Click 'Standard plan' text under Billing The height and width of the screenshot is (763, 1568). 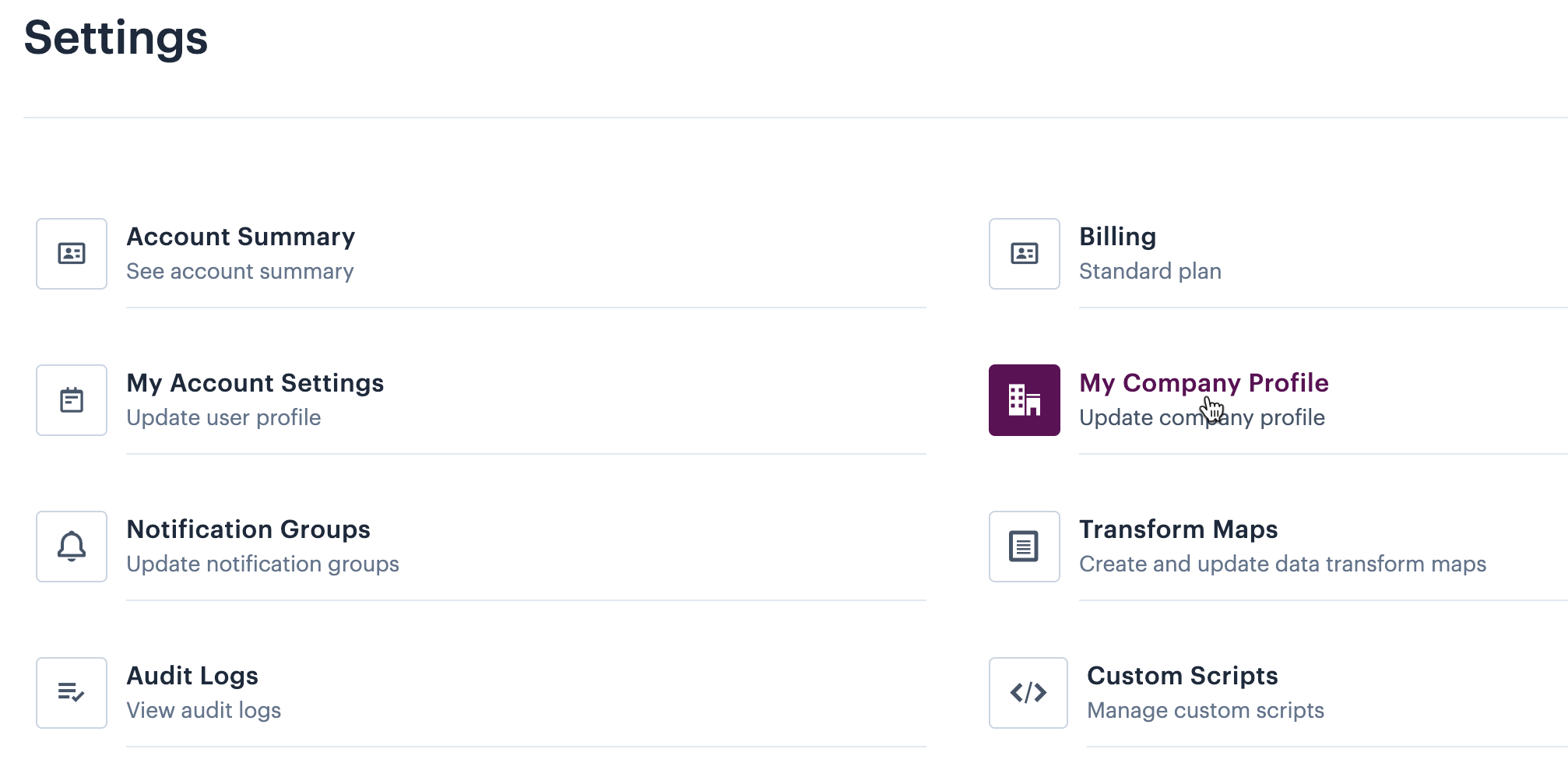pyautogui.click(x=1150, y=272)
